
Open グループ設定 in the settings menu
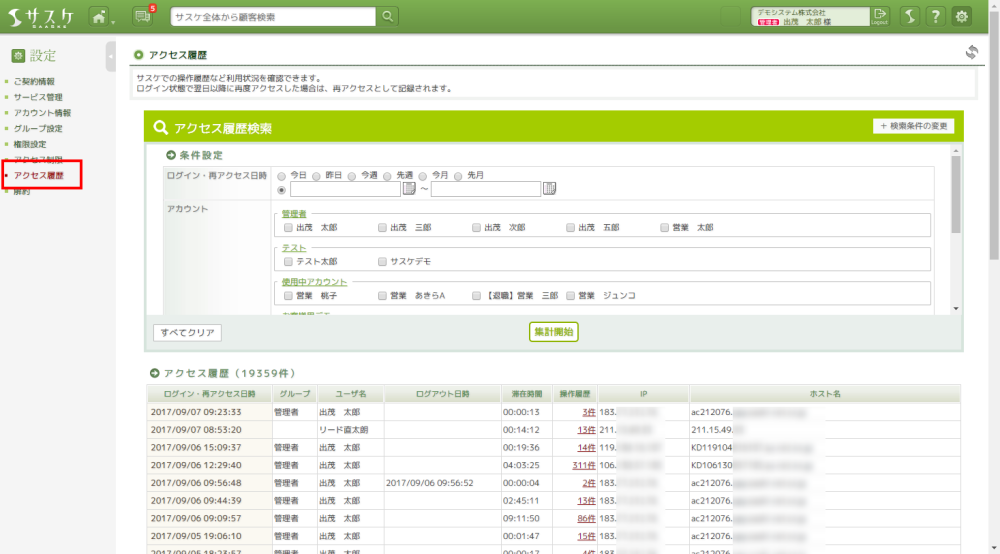pyautogui.click(x=38, y=129)
